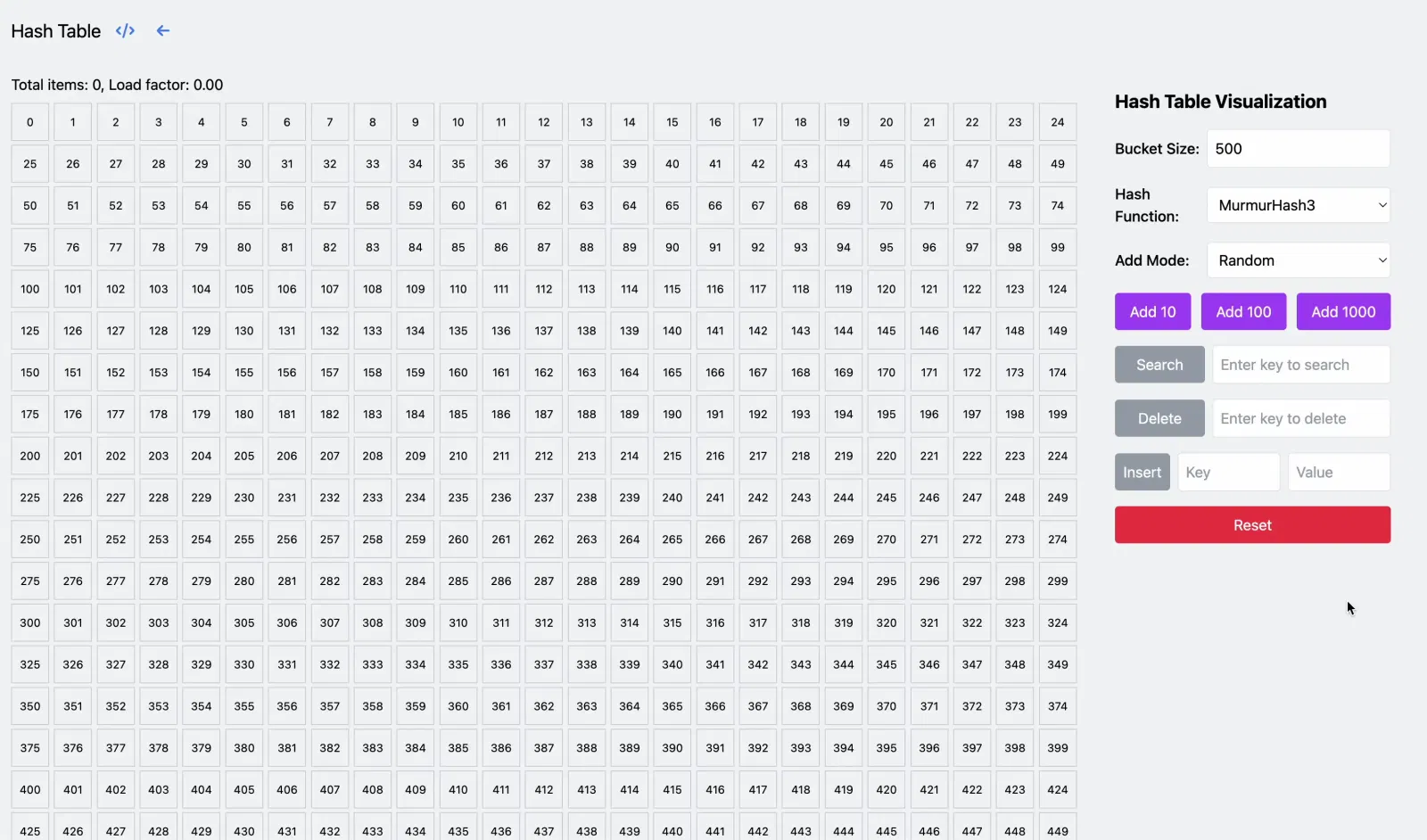The height and width of the screenshot is (840, 1427).
Task: Click the view source code icon
Action: pyautogui.click(x=125, y=31)
